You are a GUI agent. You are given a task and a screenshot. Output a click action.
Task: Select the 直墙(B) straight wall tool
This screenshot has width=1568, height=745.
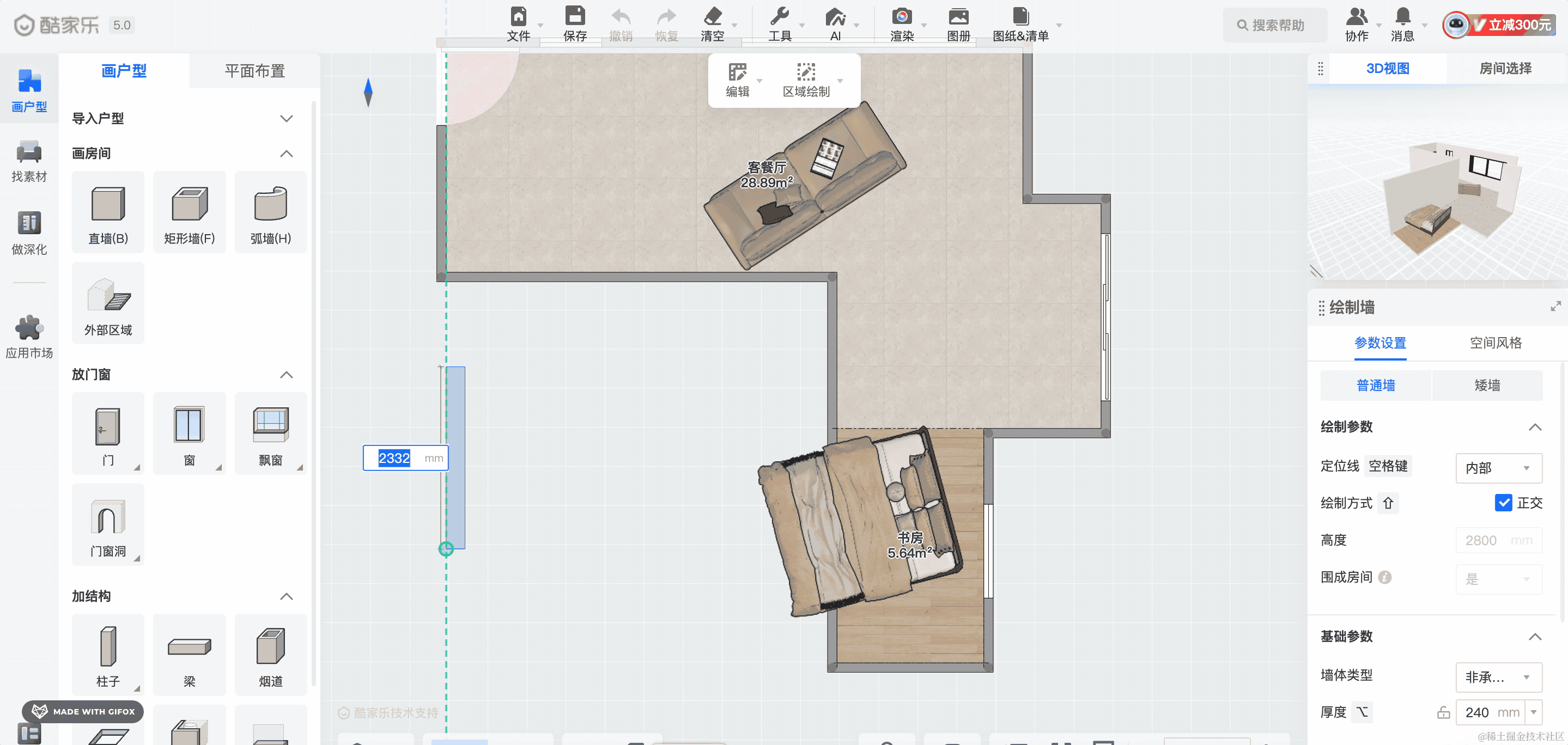pyautogui.click(x=108, y=212)
